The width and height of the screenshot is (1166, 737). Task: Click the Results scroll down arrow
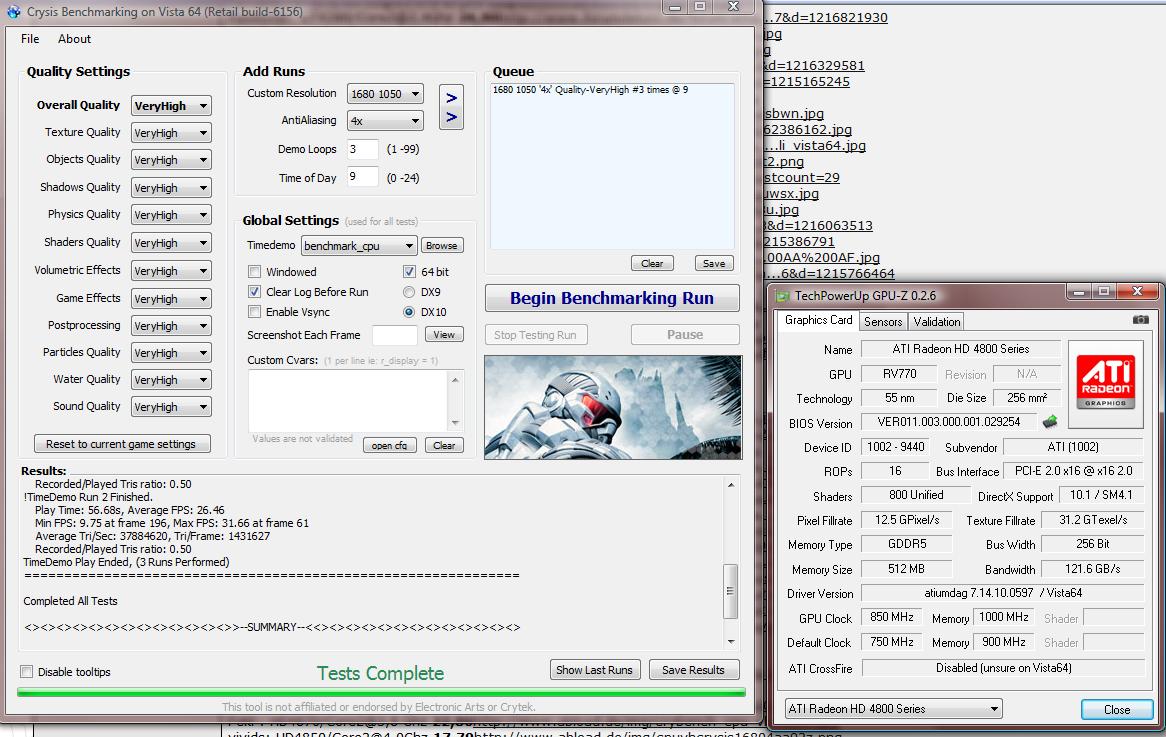point(730,641)
